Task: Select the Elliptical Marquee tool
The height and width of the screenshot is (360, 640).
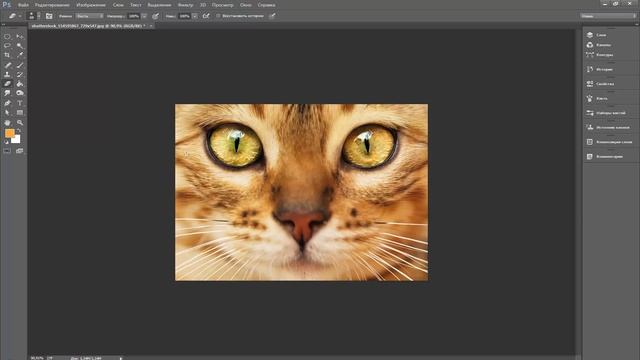Action: [x=7, y=36]
